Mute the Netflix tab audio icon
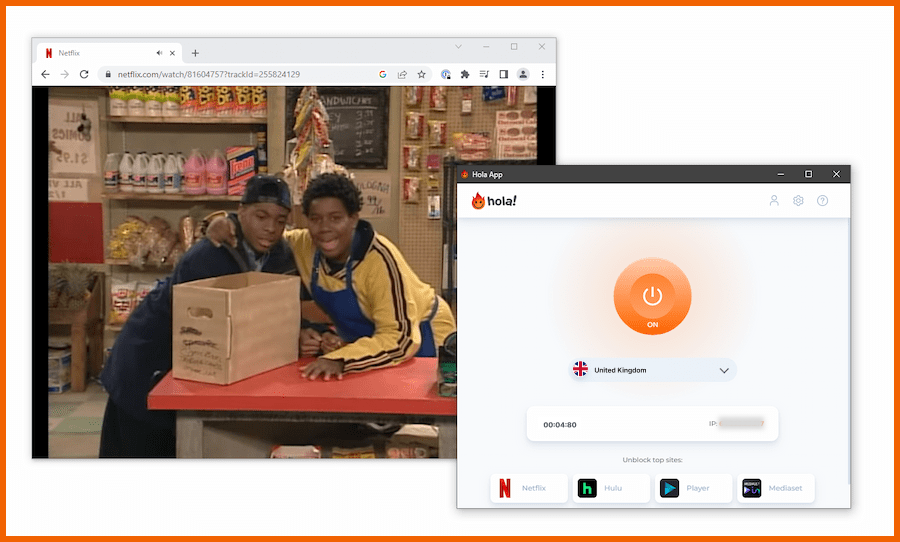Image resolution: width=900 pixels, height=542 pixels. (x=159, y=53)
